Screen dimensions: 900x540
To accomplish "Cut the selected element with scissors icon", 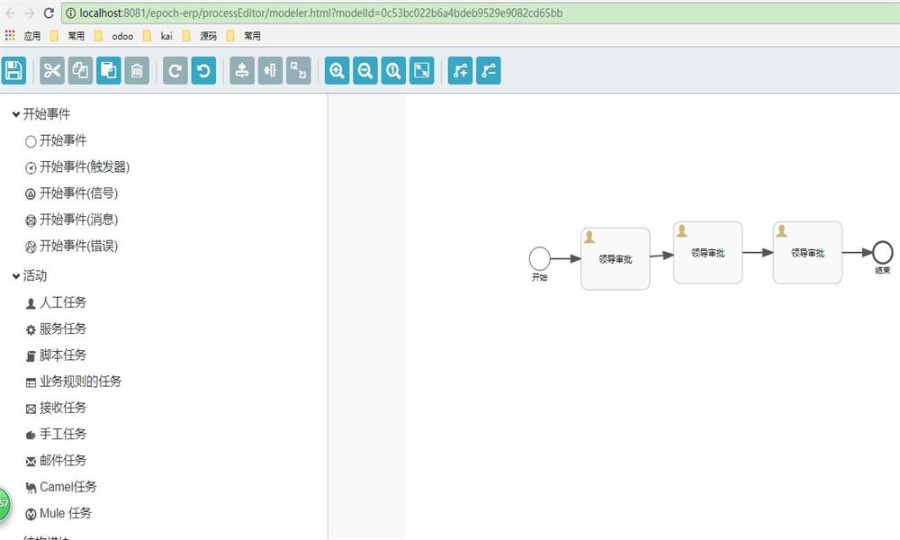I will tap(52, 71).
